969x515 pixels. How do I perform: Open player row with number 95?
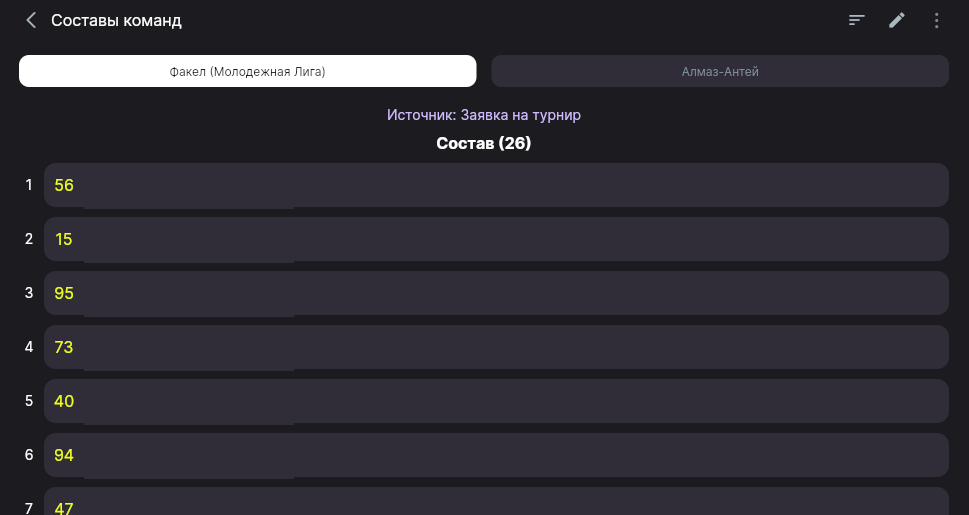click(x=496, y=293)
